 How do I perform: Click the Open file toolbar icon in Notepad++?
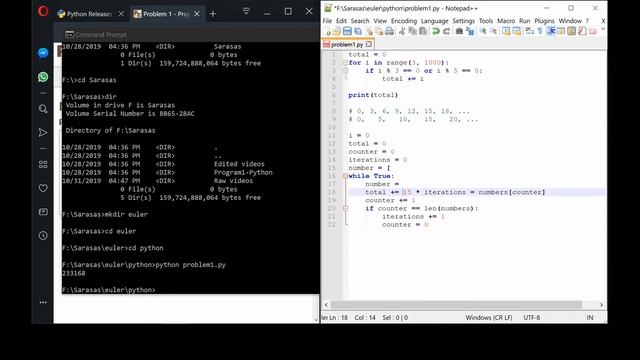point(336,31)
